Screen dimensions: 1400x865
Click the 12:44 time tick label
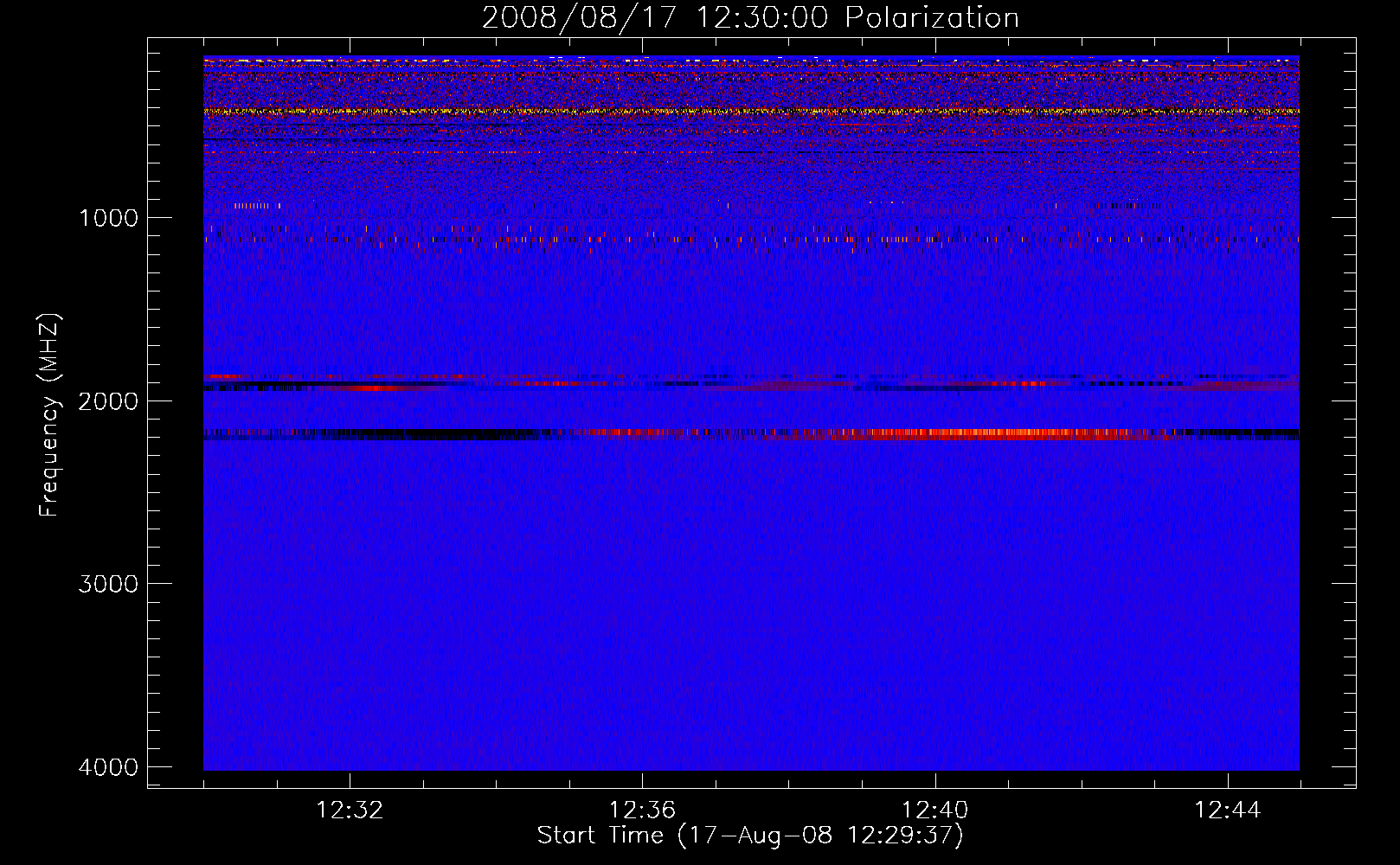1228,811
